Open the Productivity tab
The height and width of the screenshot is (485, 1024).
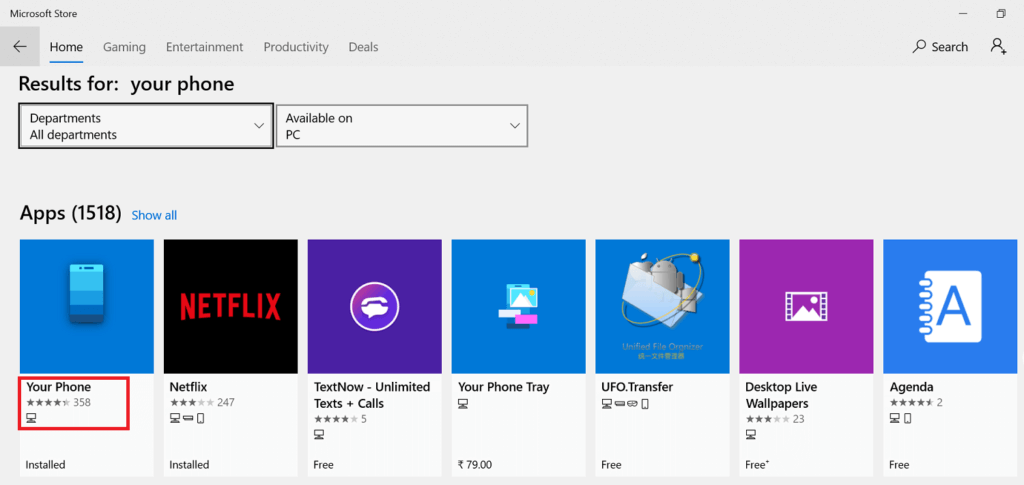tap(296, 47)
